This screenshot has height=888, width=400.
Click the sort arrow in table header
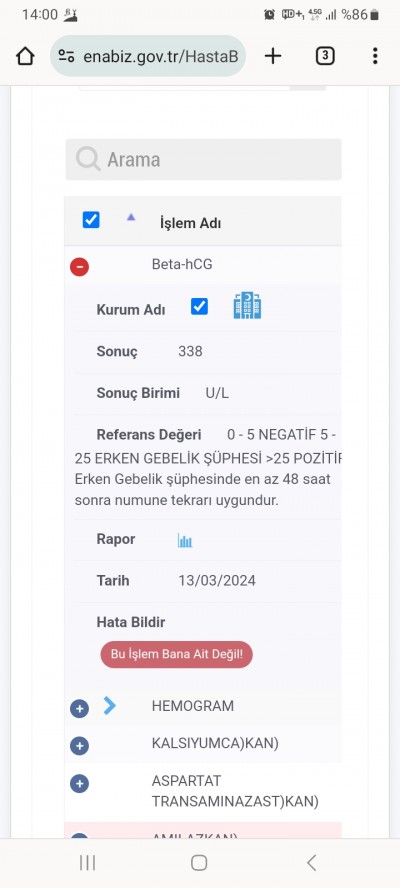click(x=131, y=217)
